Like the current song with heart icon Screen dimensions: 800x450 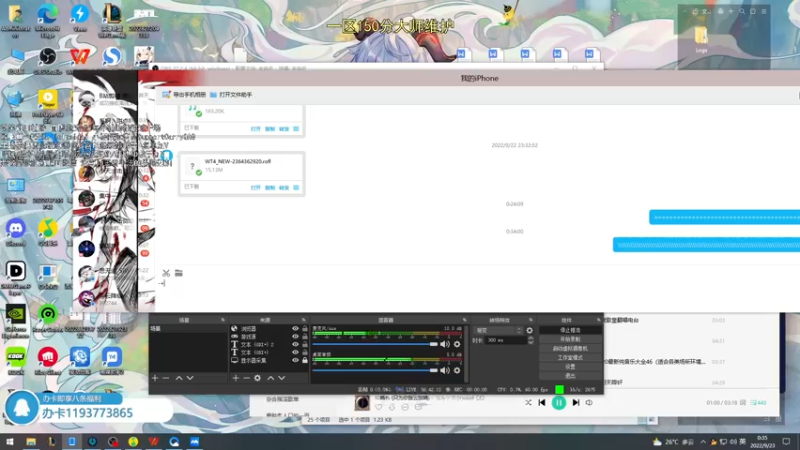coord(379,407)
